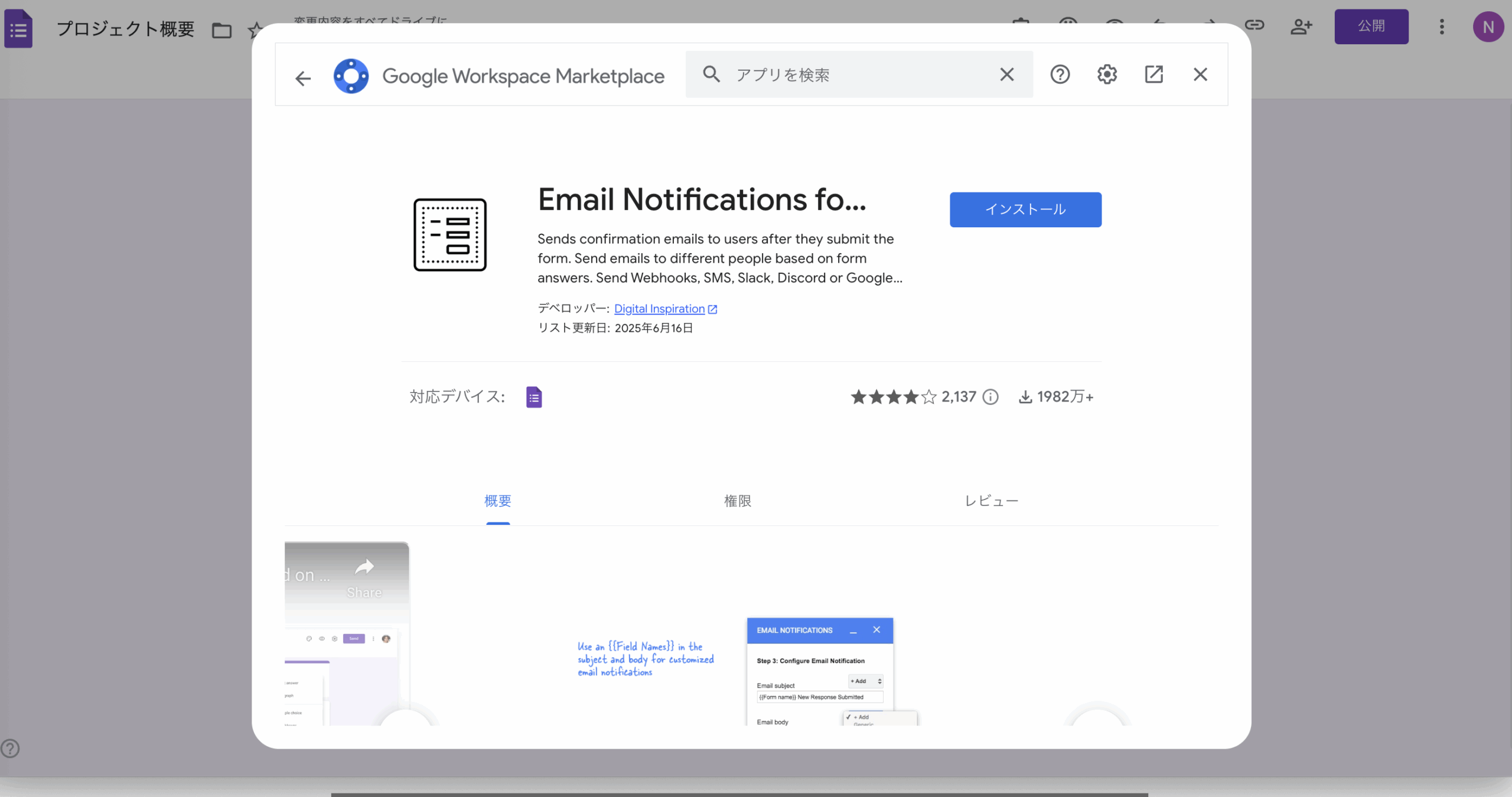Open the more options three-dot menu
This screenshot has height=797, width=1512.
(x=1442, y=27)
